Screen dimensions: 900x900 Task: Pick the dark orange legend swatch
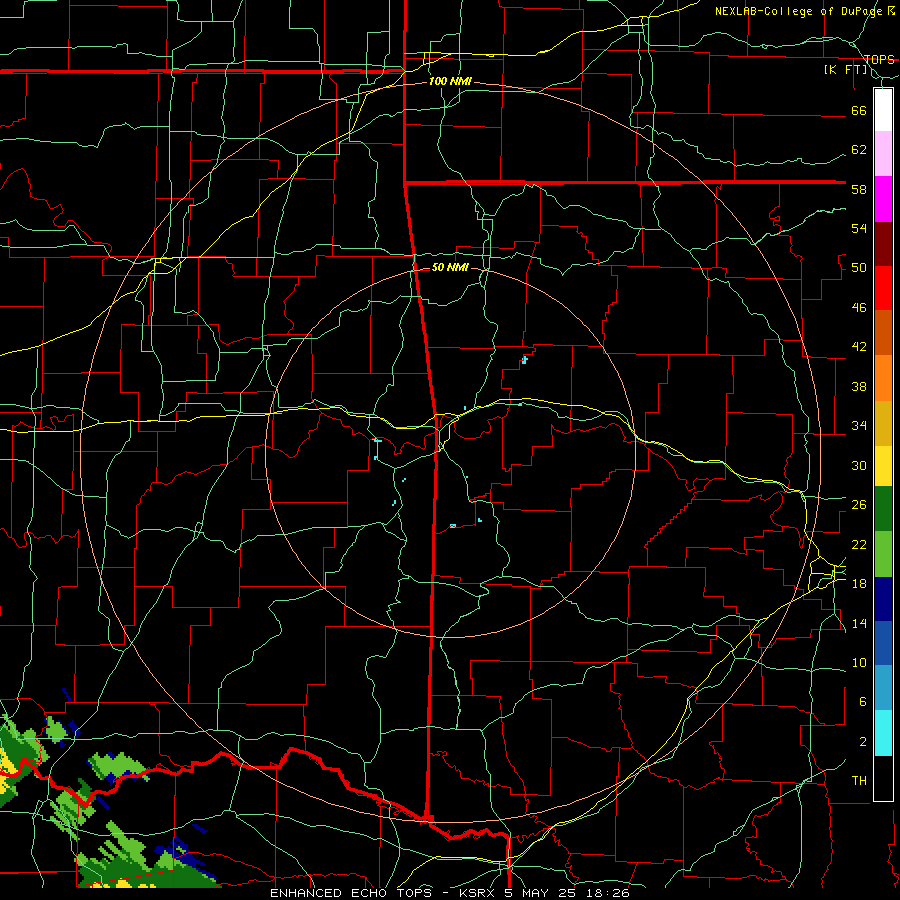click(883, 332)
